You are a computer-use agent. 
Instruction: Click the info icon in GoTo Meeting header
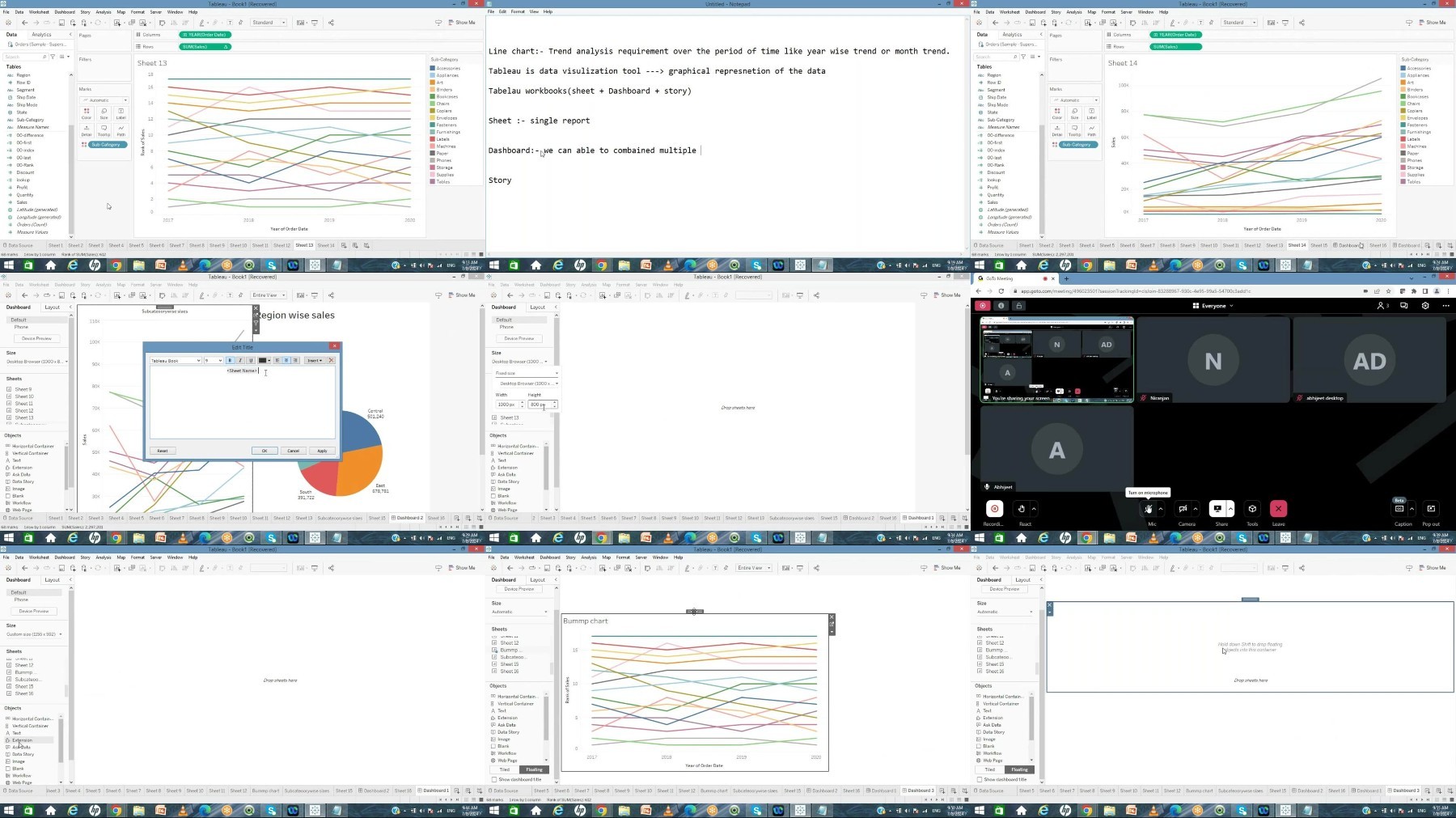point(1001,306)
